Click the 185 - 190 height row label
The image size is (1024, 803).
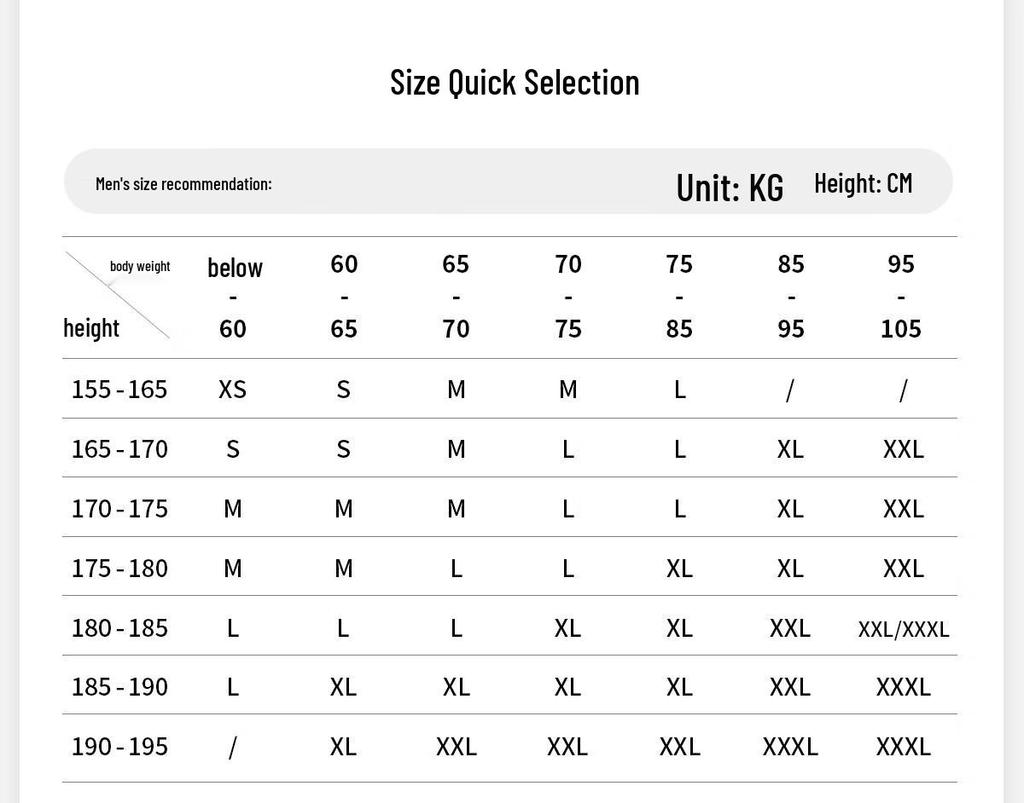(x=120, y=687)
